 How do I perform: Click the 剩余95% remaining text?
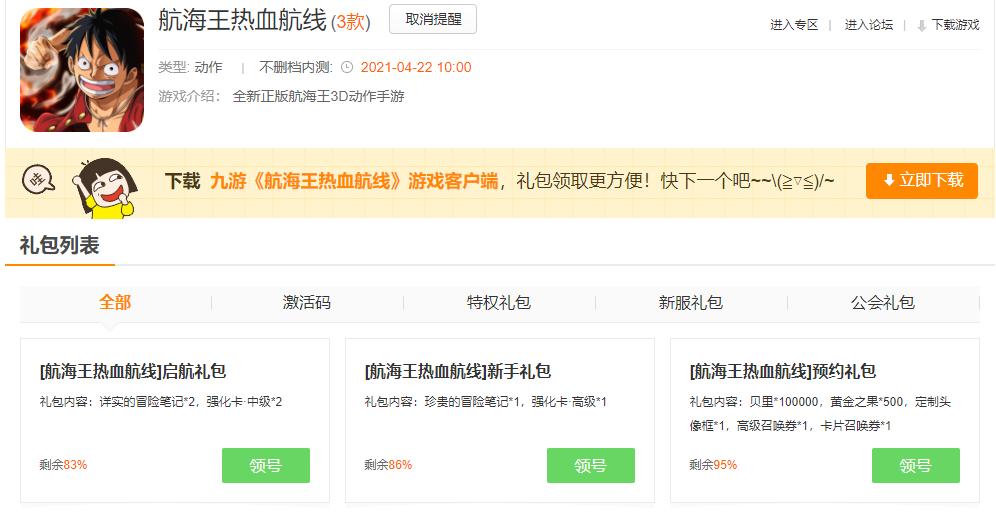click(713, 465)
